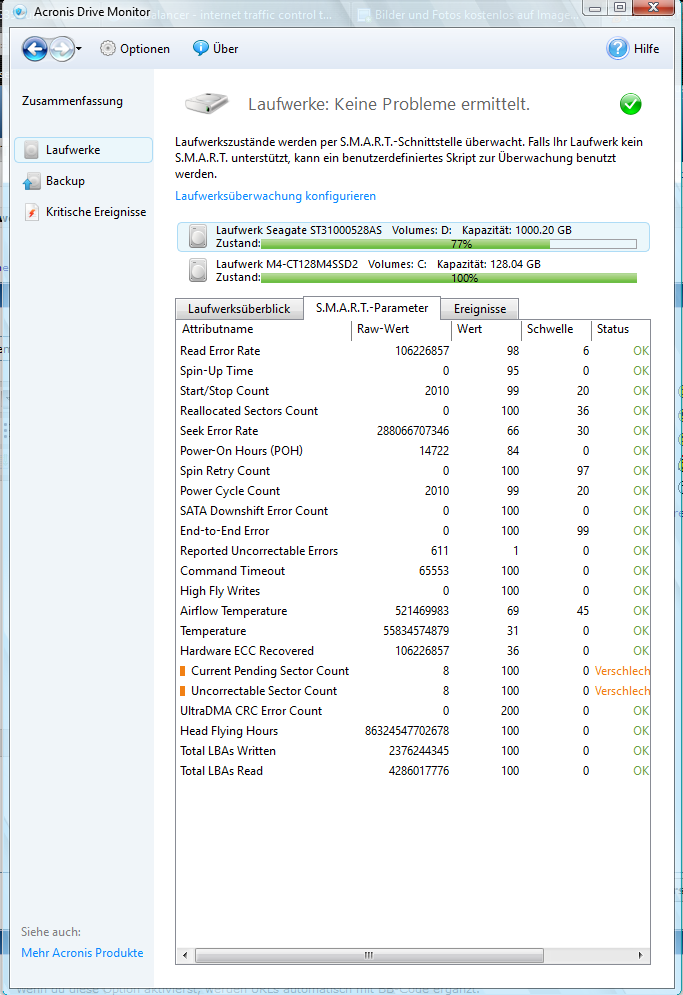Click the horizontal scrollbar right arrow
The image size is (683, 995).
[x=640, y=955]
